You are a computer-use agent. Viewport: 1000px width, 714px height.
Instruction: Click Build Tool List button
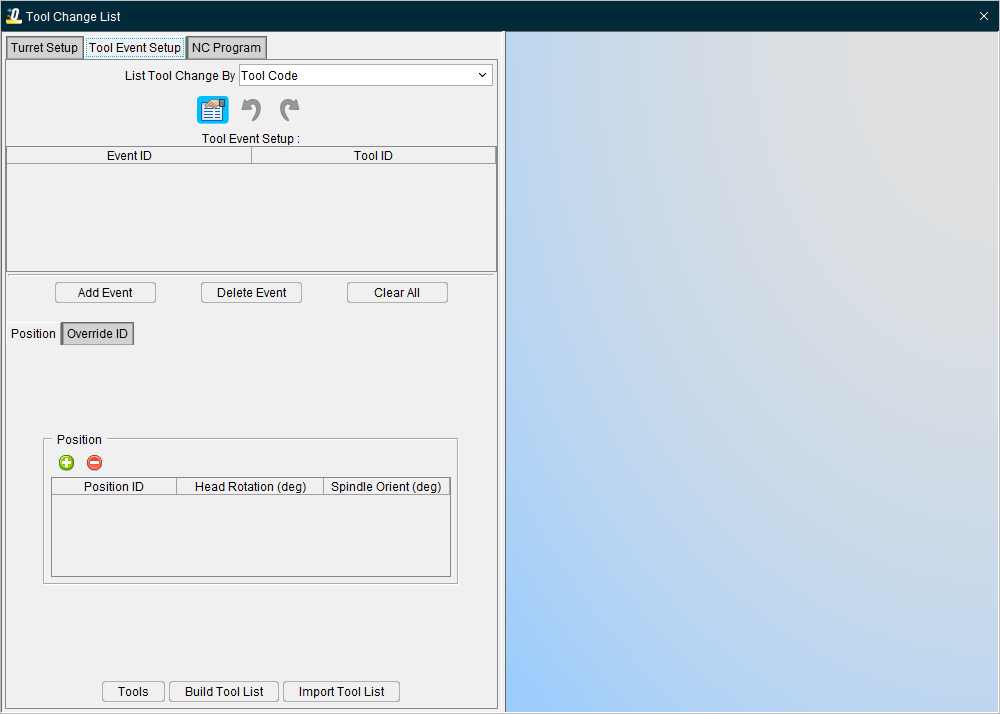(224, 692)
